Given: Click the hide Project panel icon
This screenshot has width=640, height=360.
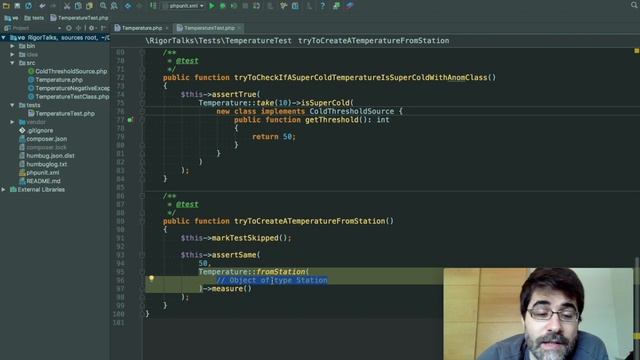Looking at the screenshot, I should [x=103, y=28].
